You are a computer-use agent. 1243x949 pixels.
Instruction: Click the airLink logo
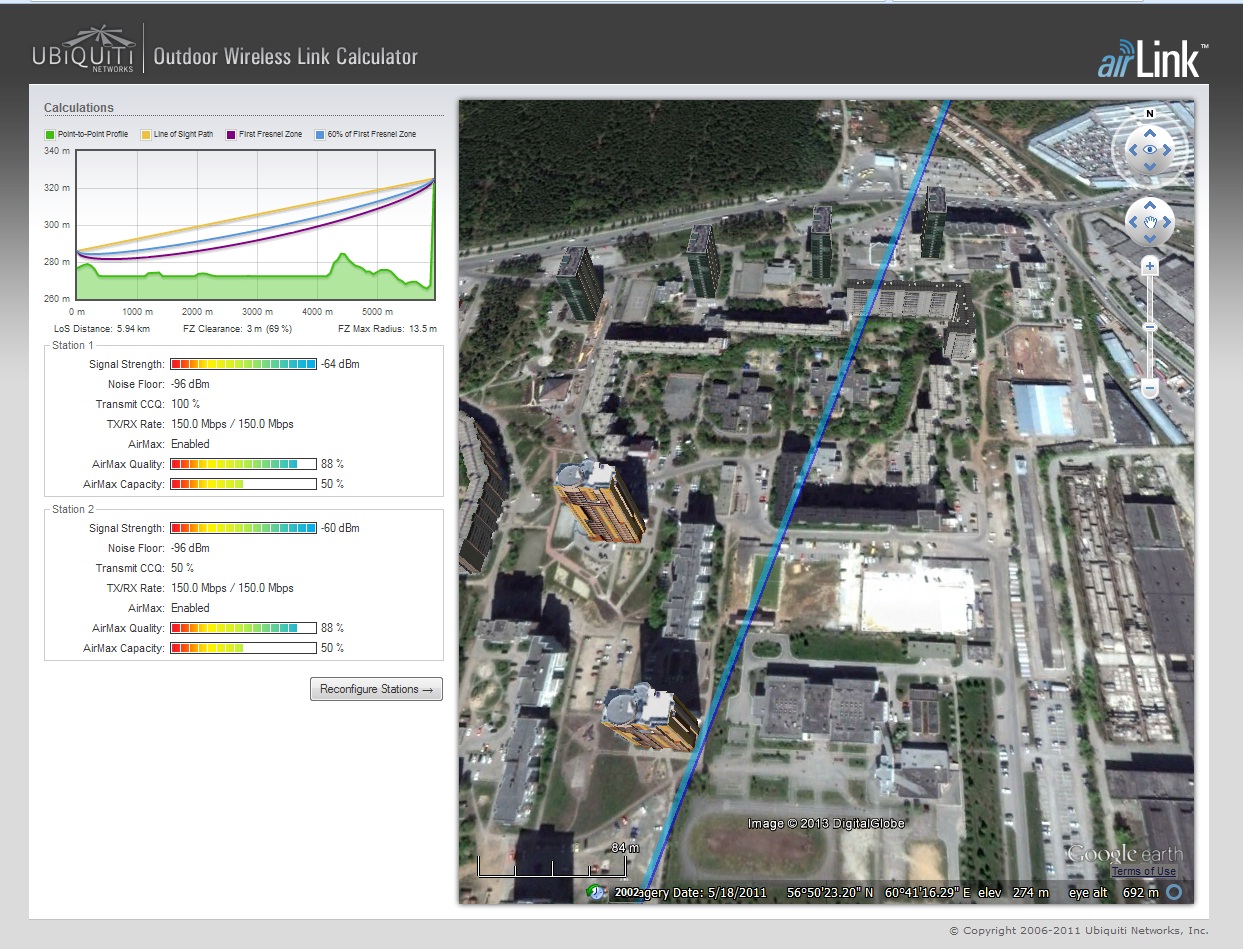tap(1153, 62)
